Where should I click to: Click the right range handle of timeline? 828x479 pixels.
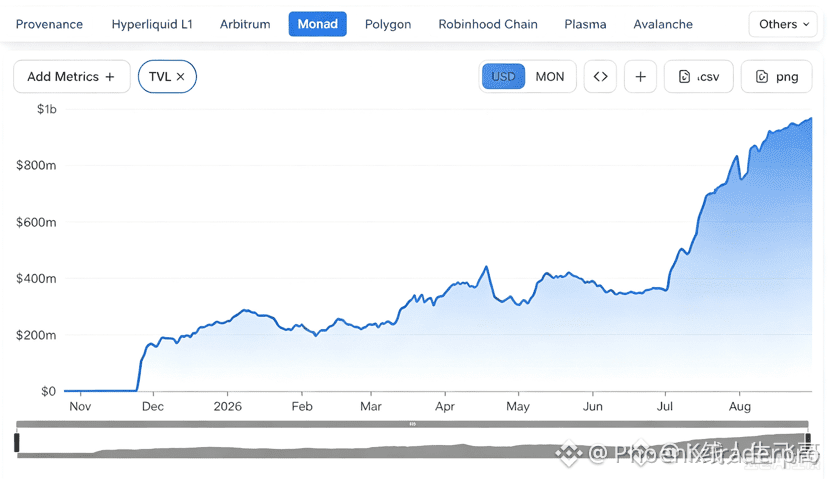[x=808, y=443]
